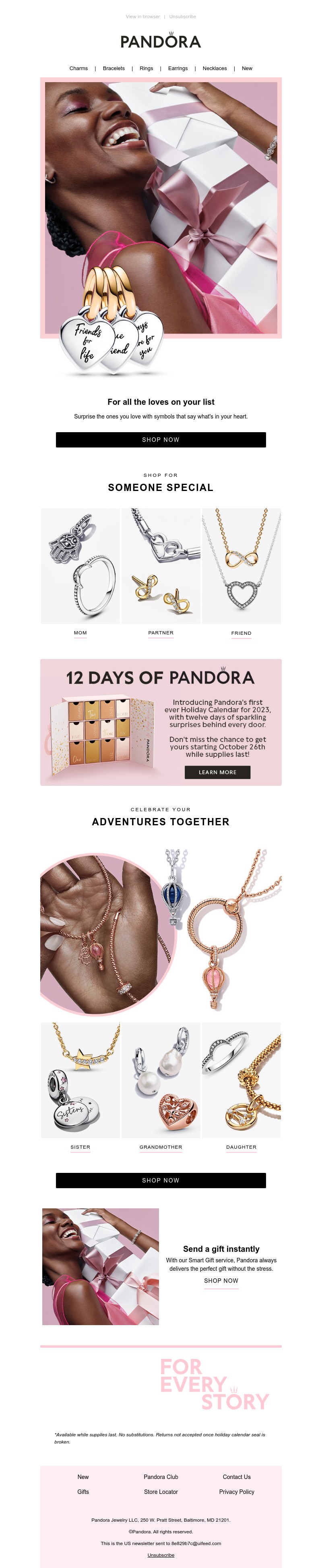Select the Partner label under earrings image
This screenshot has height=1568, width=322.
click(x=161, y=633)
